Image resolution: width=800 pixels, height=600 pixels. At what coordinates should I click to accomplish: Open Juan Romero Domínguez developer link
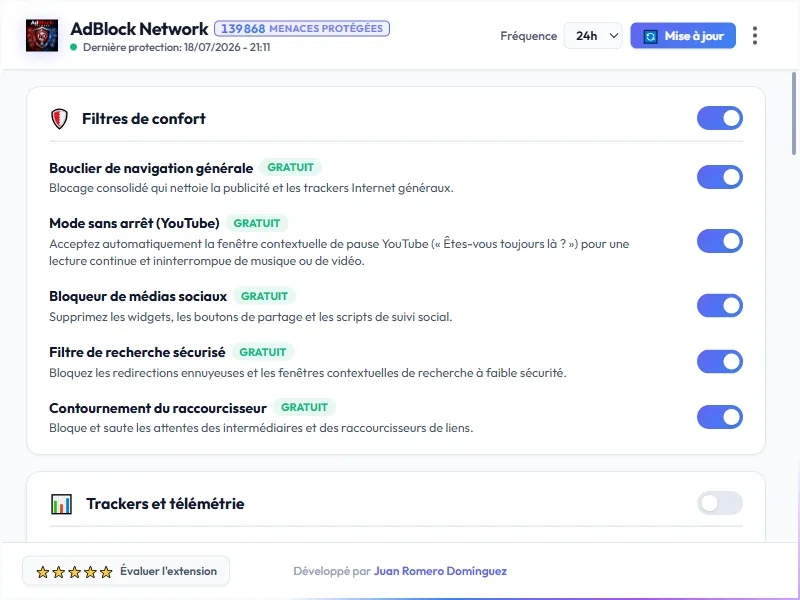click(440, 571)
